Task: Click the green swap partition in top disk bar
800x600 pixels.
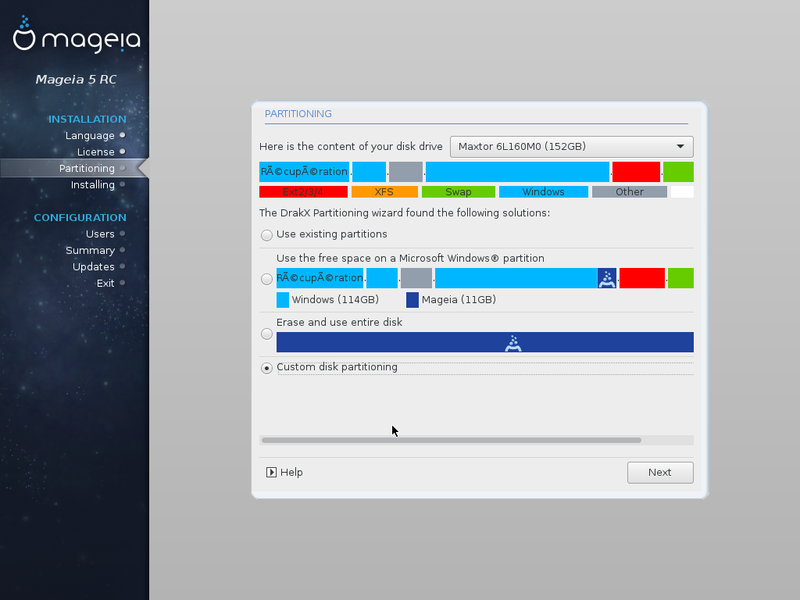Action: point(678,172)
